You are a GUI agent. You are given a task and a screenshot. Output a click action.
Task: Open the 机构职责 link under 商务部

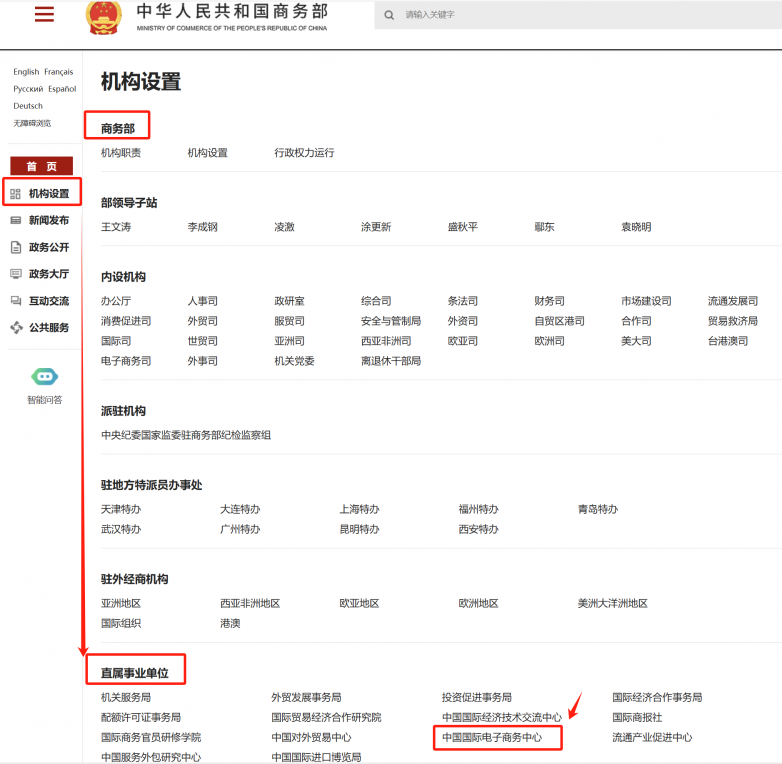click(121, 153)
